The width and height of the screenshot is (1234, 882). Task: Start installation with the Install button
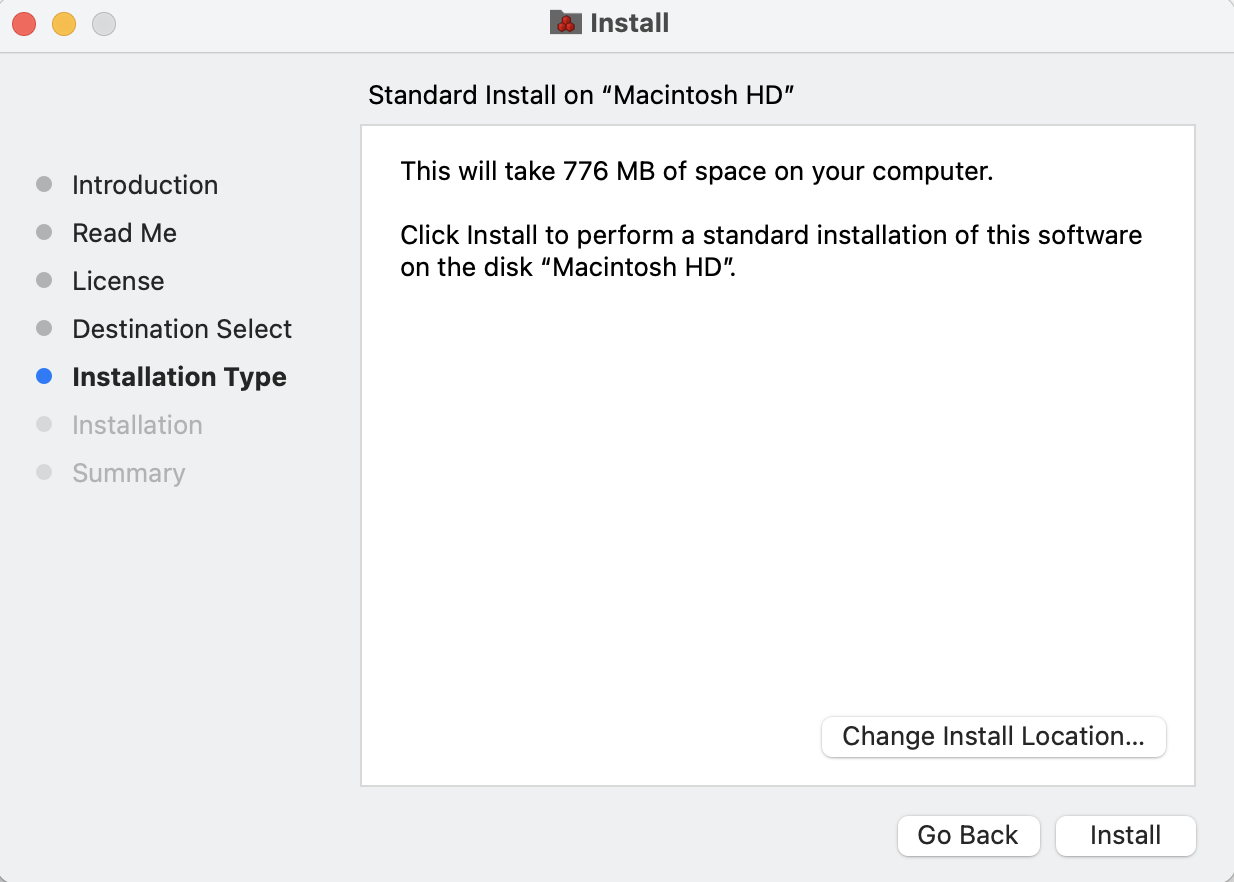coord(1125,836)
